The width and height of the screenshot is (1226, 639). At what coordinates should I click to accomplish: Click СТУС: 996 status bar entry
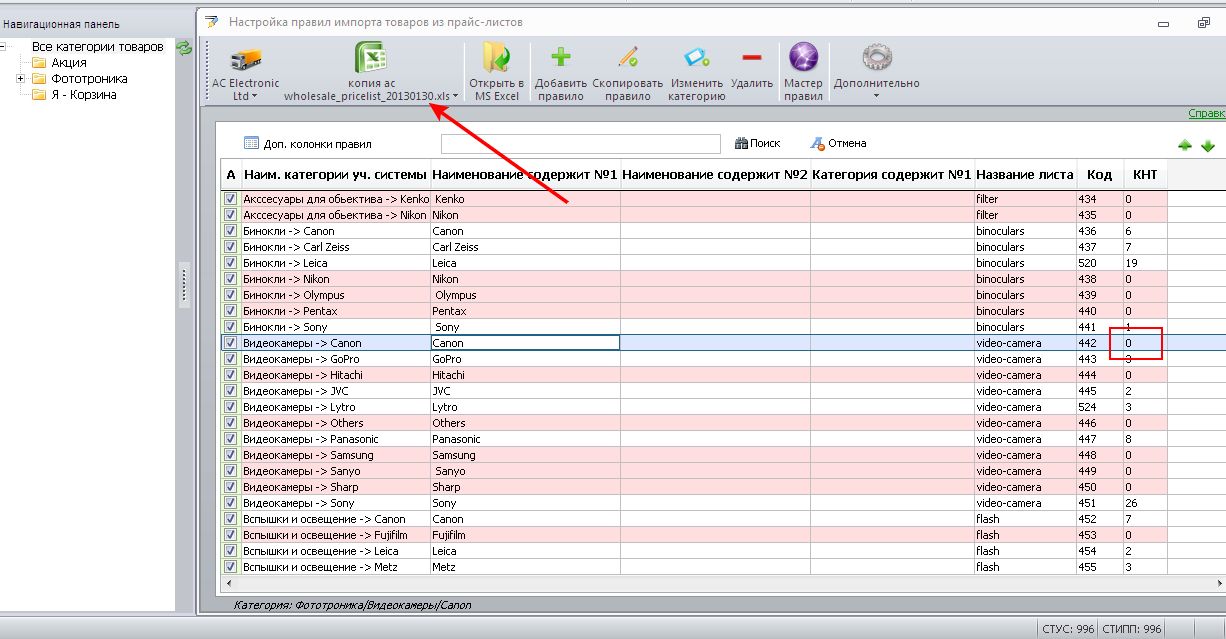point(1069,629)
